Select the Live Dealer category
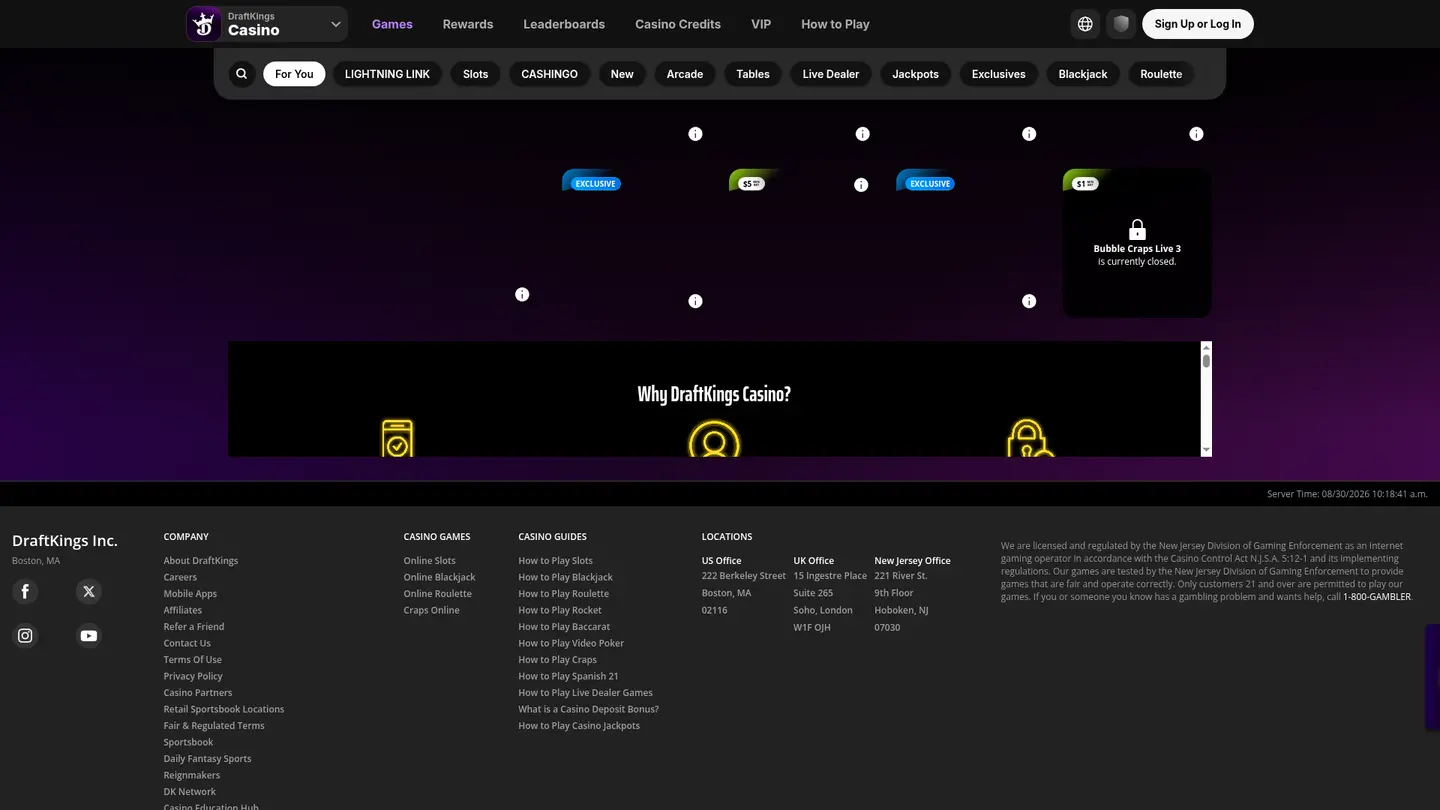This screenshot has width=1440, height=810. pyautogui.click(x=831, y=74)
